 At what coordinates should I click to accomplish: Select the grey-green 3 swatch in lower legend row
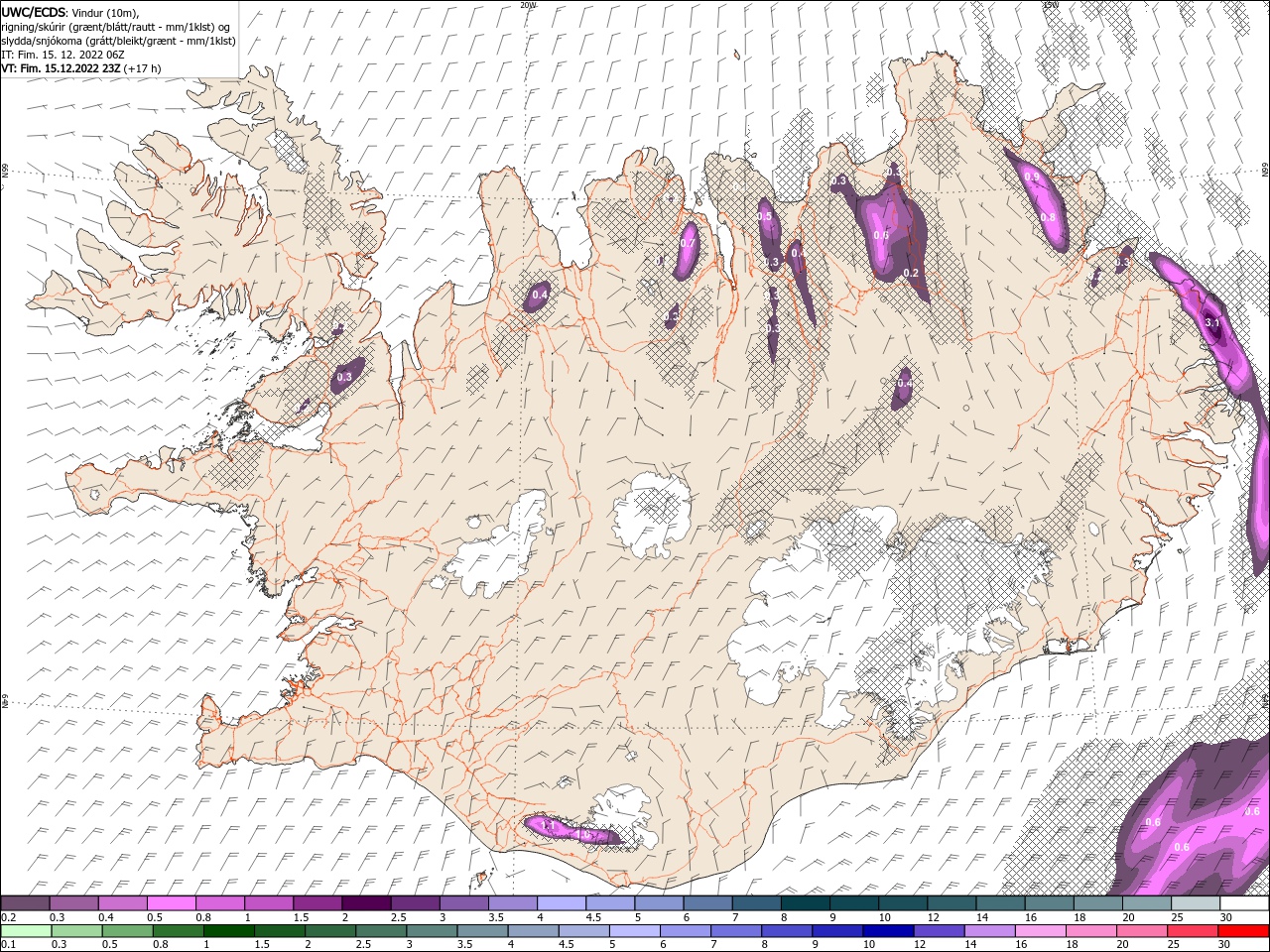tap(433, 931)
